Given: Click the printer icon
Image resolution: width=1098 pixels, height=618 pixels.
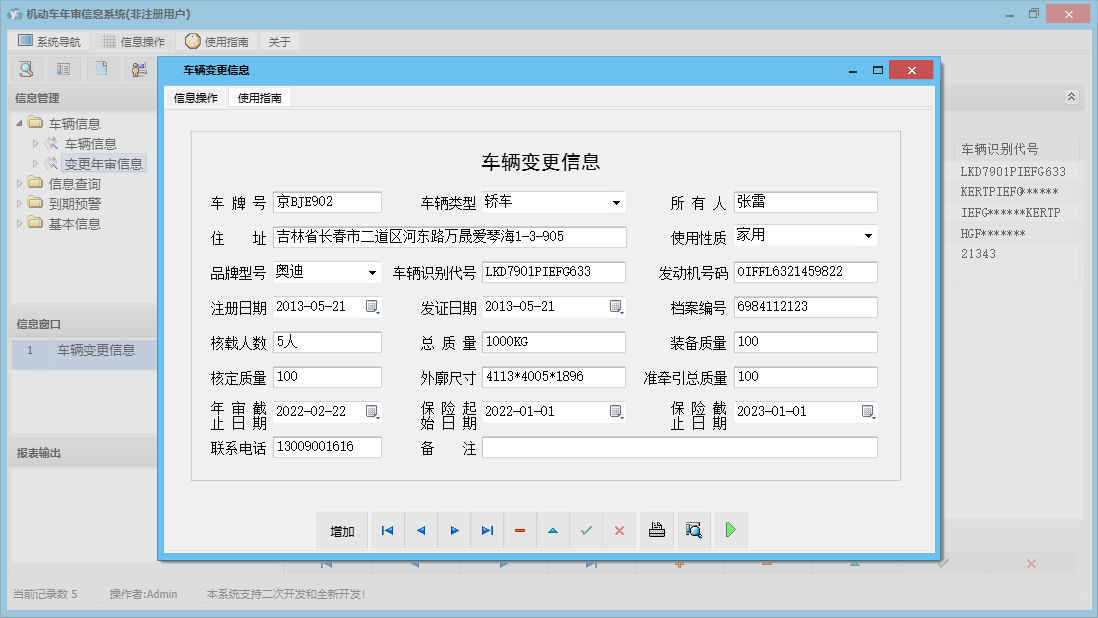Looking at the screenshot, I should [657, 531].
